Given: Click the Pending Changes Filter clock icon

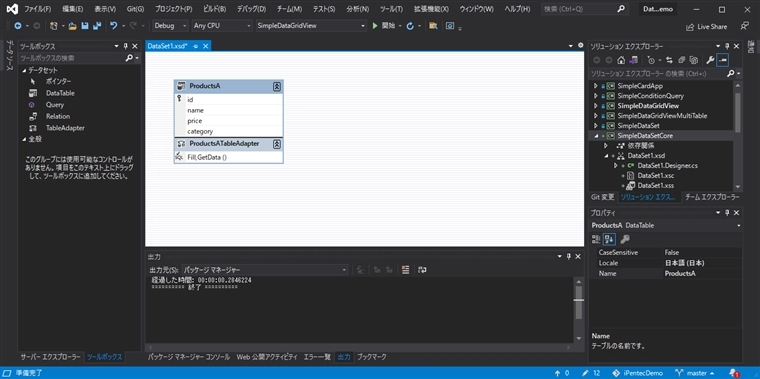Looking at the screenshot, I should 651,60.
